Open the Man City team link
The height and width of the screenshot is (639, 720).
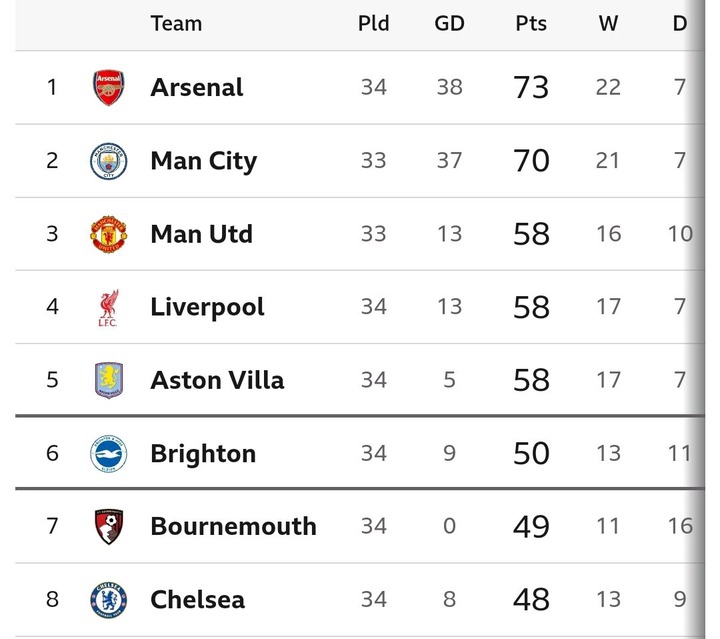coord(204,161)
